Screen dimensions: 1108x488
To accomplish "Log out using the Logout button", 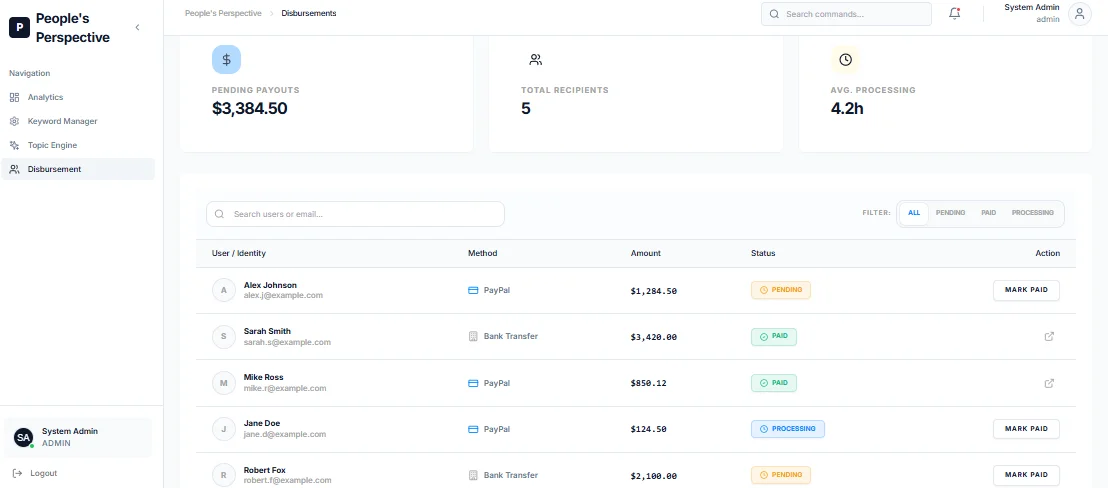I will click(35, 473).
